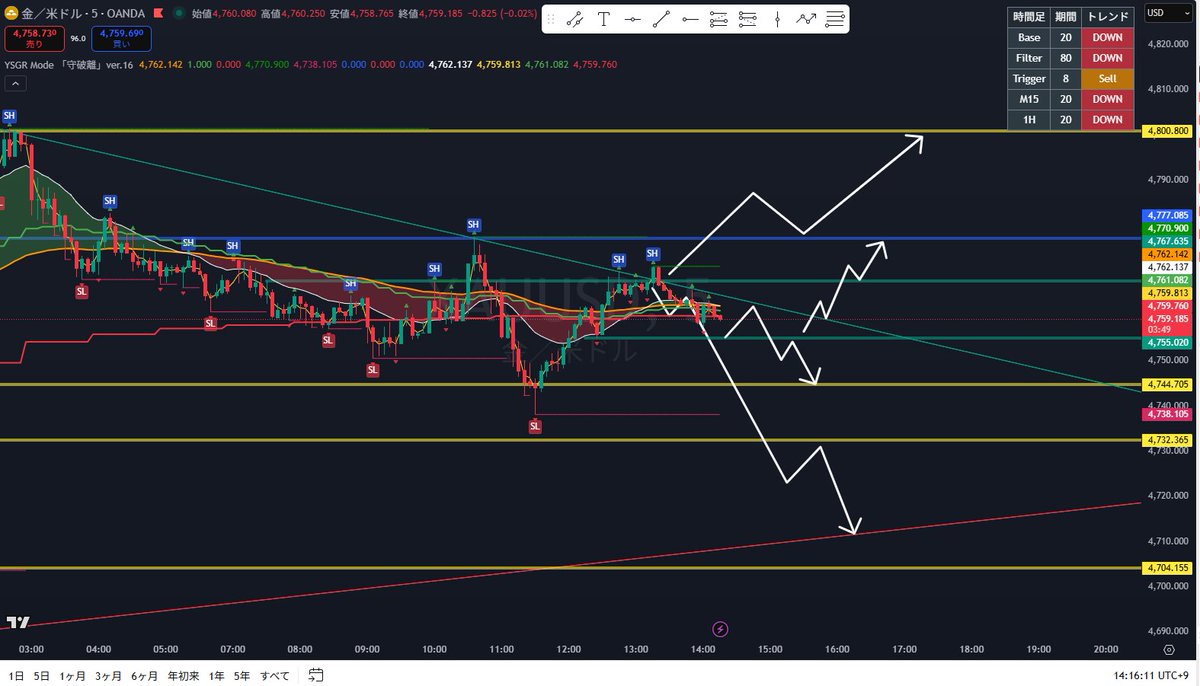This screenshot has height=686, width=1200.
Task: Click the Filter period value 80
Action: (x=1065, y=58)
